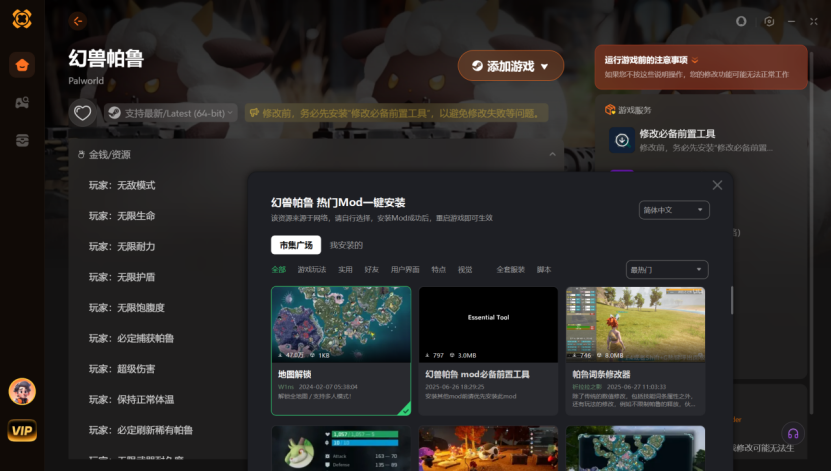Click the mod list scrollbar
The image size is (831, 471).
[731, 300]
